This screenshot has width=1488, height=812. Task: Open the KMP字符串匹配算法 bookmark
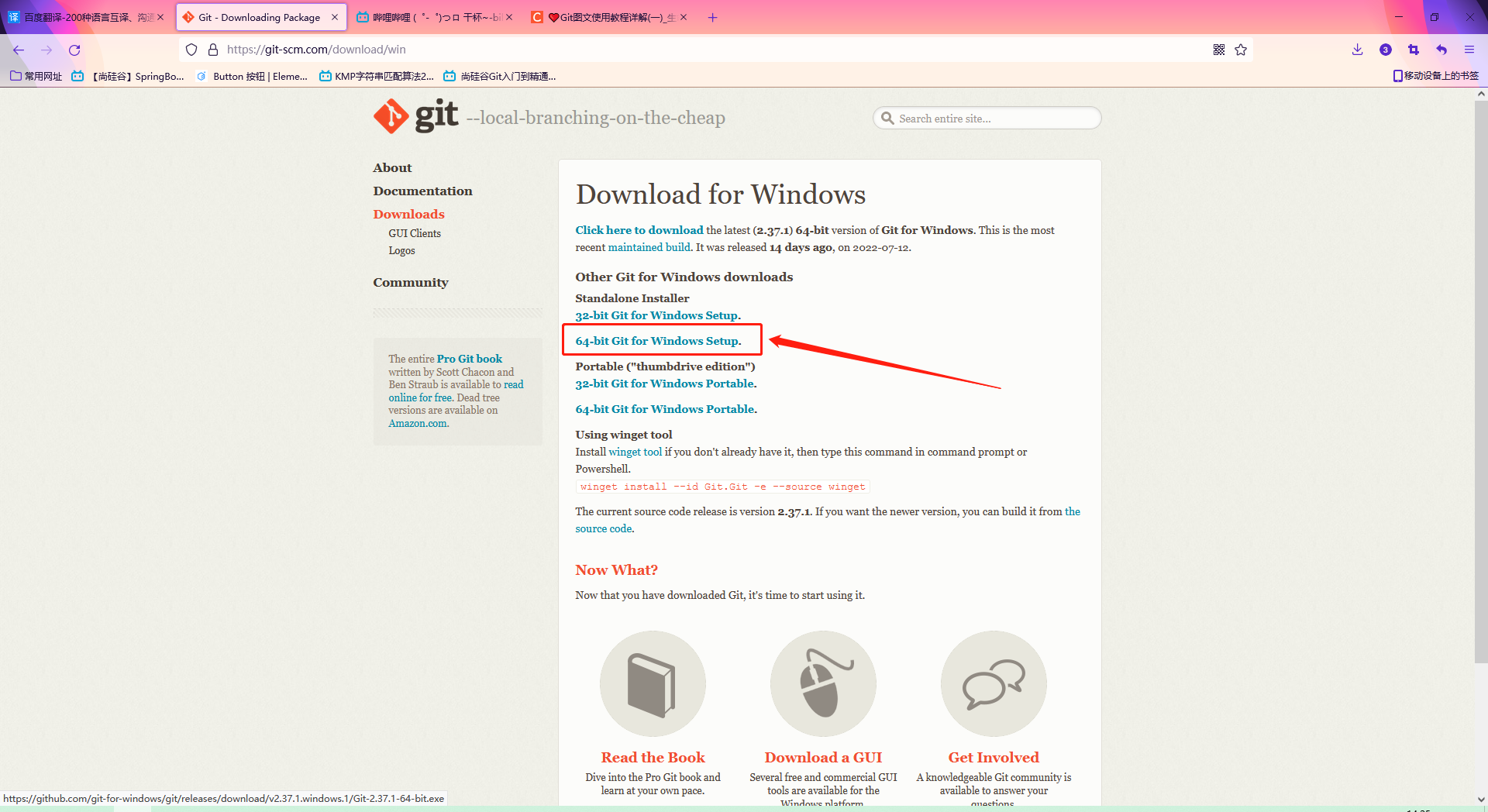[x=377, y=76]
